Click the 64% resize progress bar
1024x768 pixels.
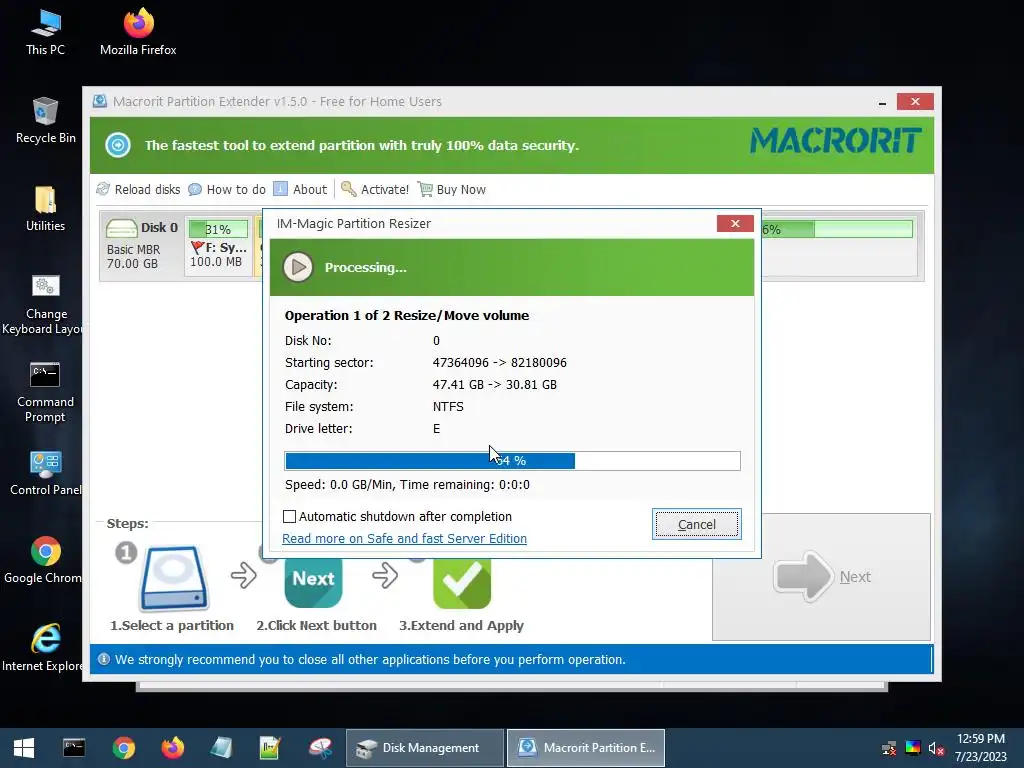point(512,460)
